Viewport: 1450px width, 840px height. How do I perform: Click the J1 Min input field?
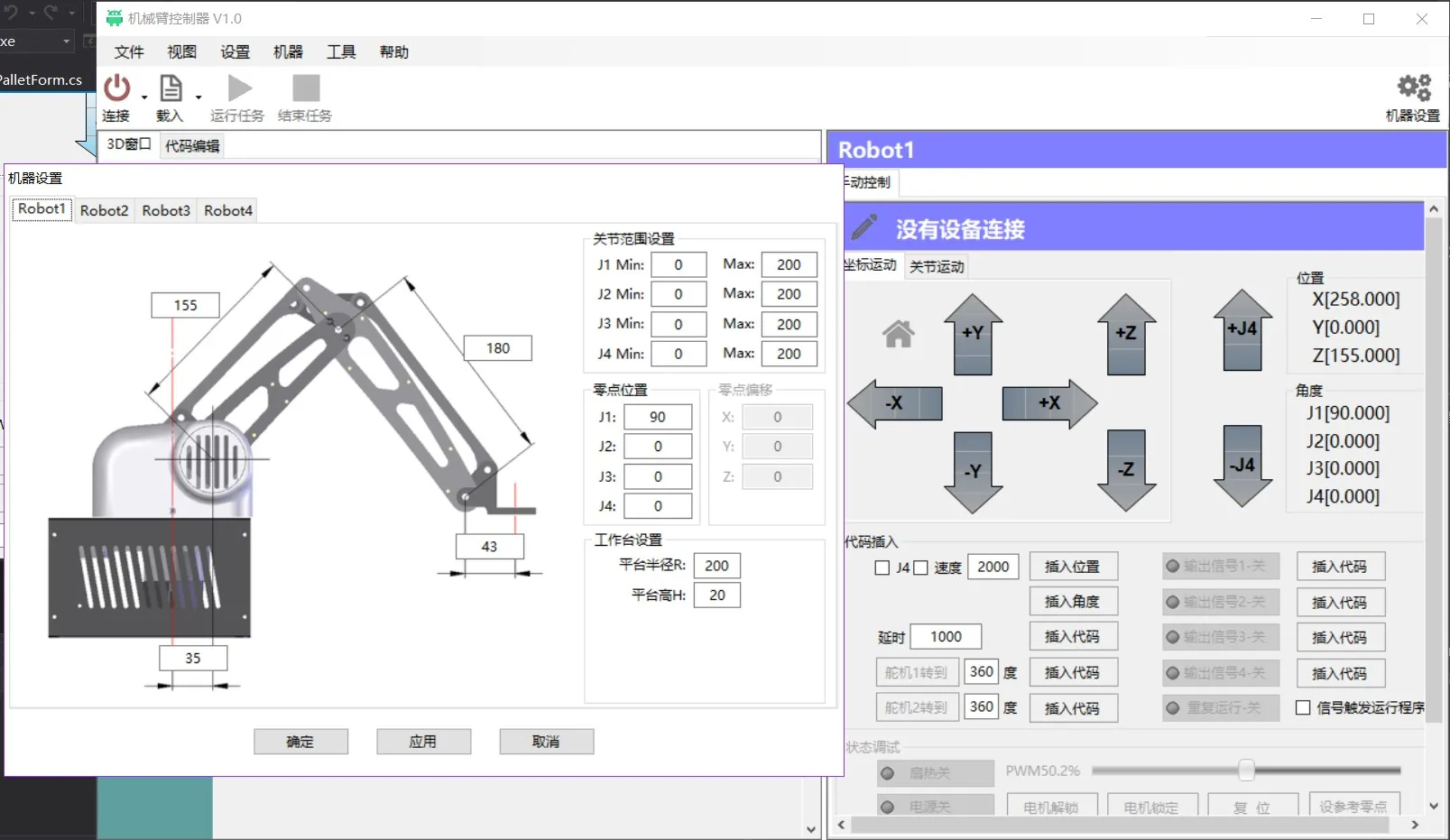679,265
